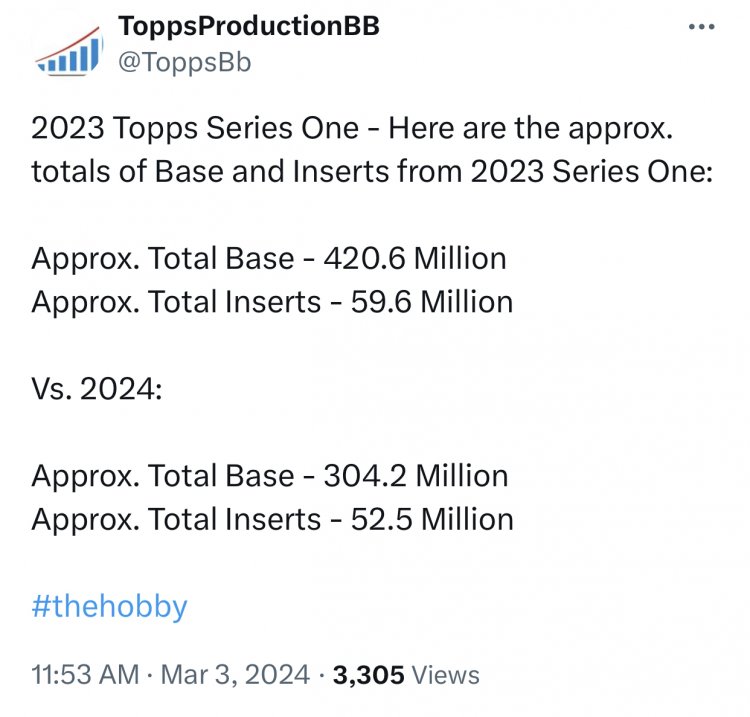The width and height of the screenshot is (750, 717).
Task: Click 'Approx. Total Inserts' label beside 59.6
Action: (x=176, y=302)
